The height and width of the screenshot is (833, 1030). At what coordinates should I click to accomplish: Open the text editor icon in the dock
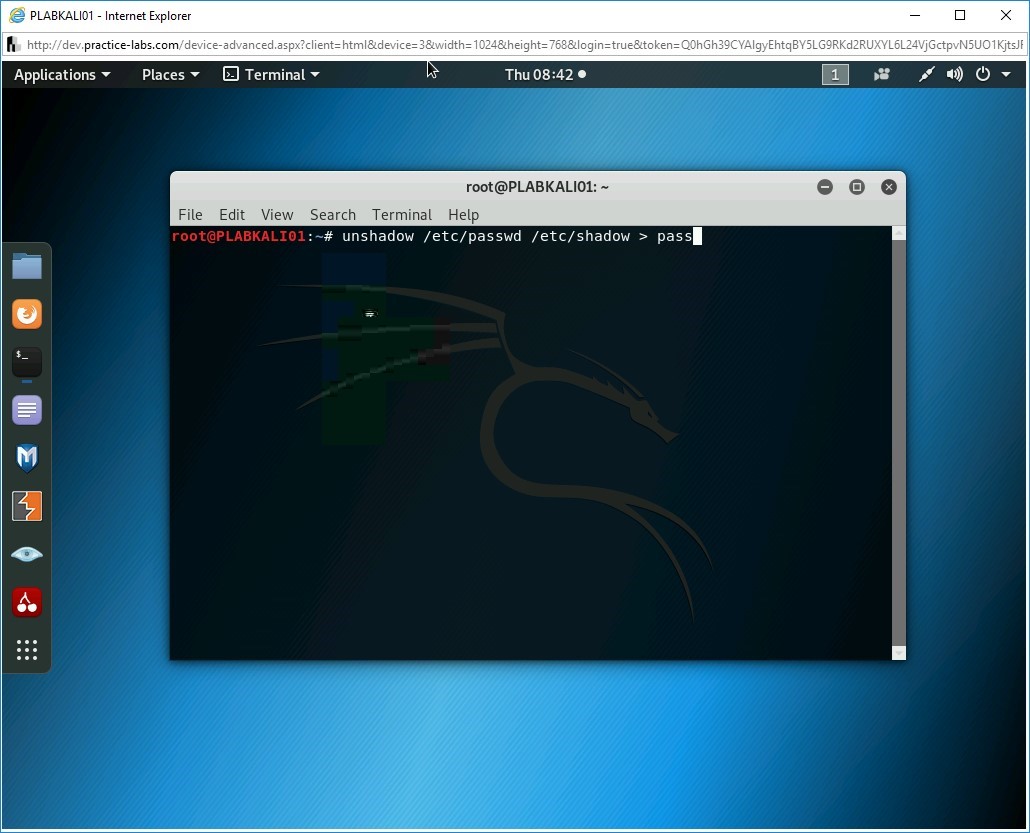[26, 410]
